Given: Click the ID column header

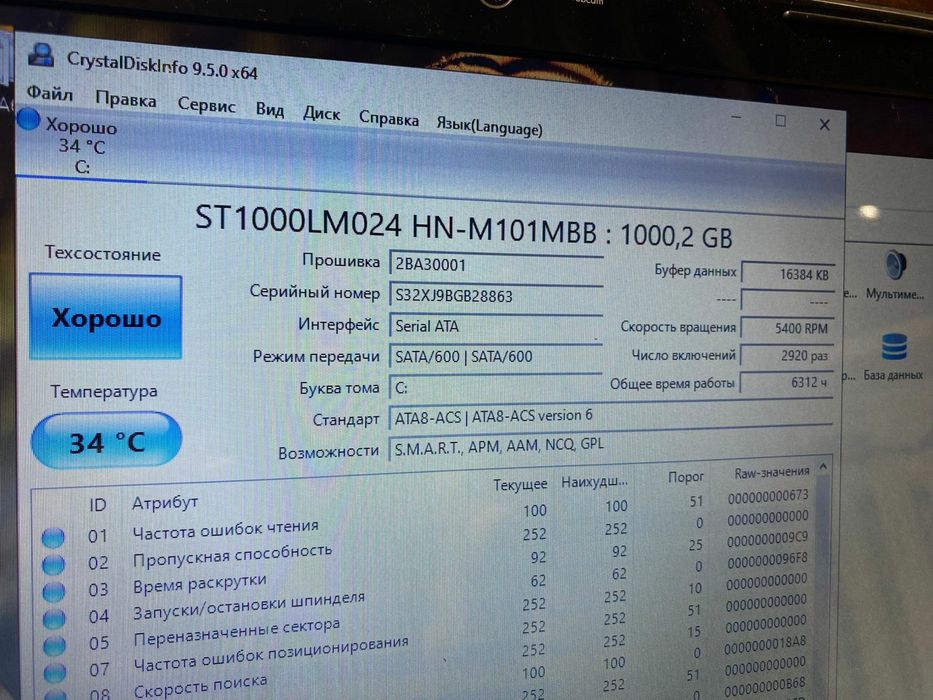Looking at the screenshot, I should pos(98,505).
